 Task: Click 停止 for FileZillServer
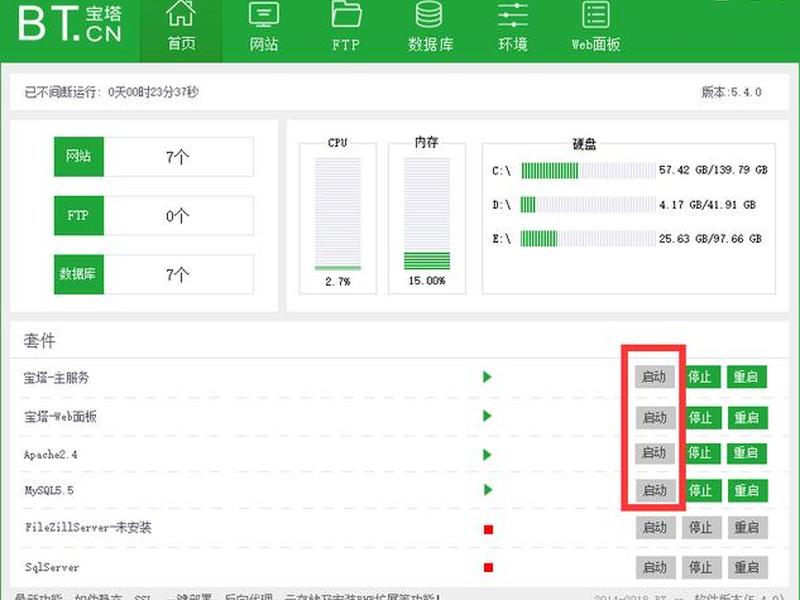pyautogui.click(x=702, y=527)
